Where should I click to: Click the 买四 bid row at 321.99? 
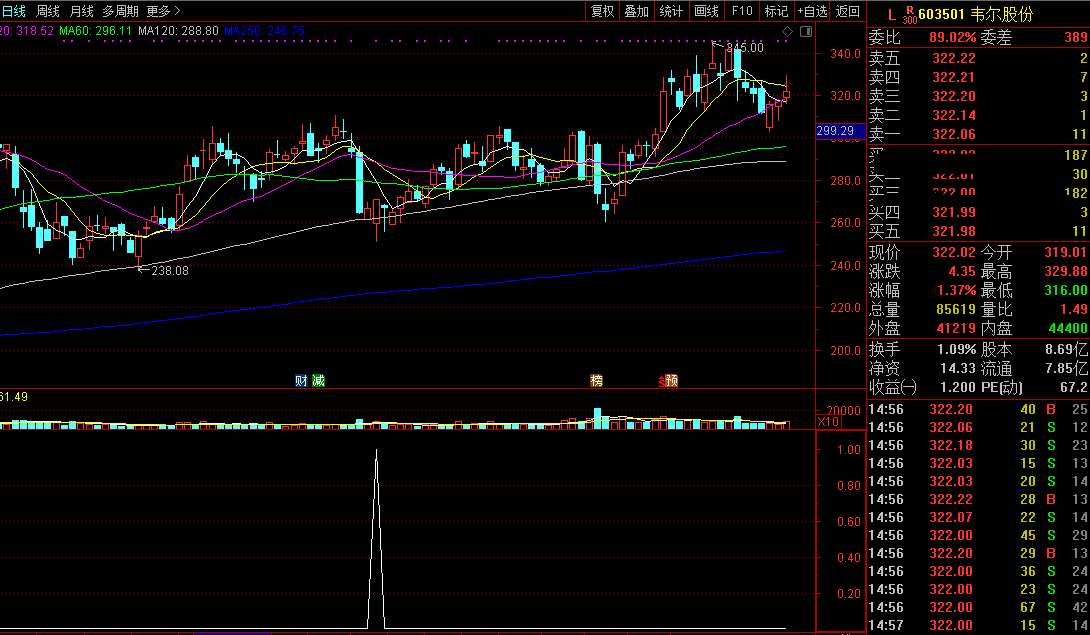pyautogui.click(x=978, y=212)
